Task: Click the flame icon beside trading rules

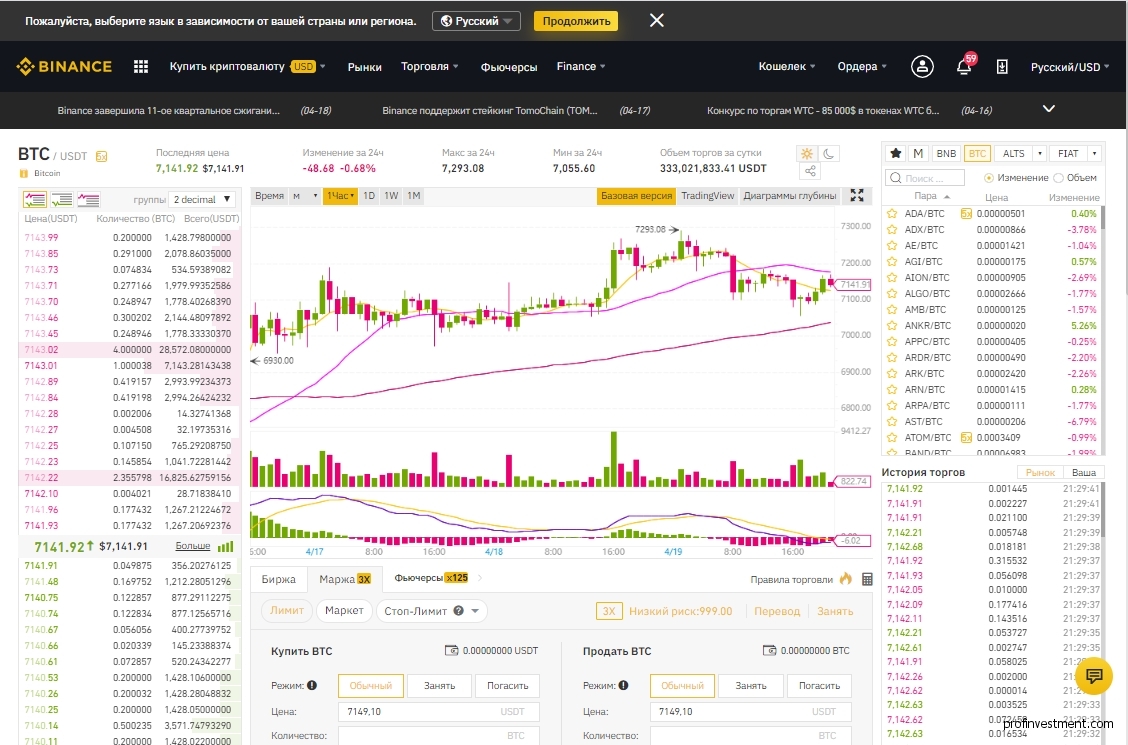Action: point(845,578)
